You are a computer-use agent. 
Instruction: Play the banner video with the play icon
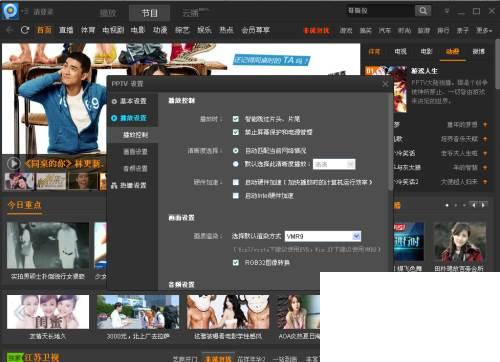pos(13,164)
